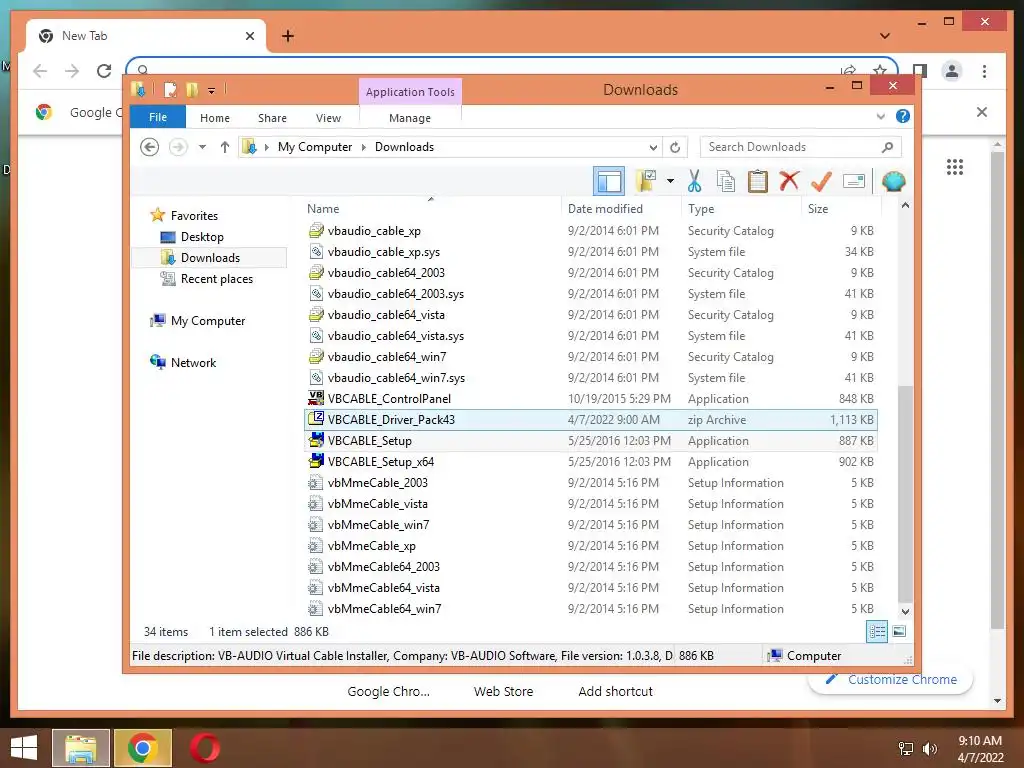Switch to the Home ribbon tab
1024x768 pixels.
[x=215, y=118]
